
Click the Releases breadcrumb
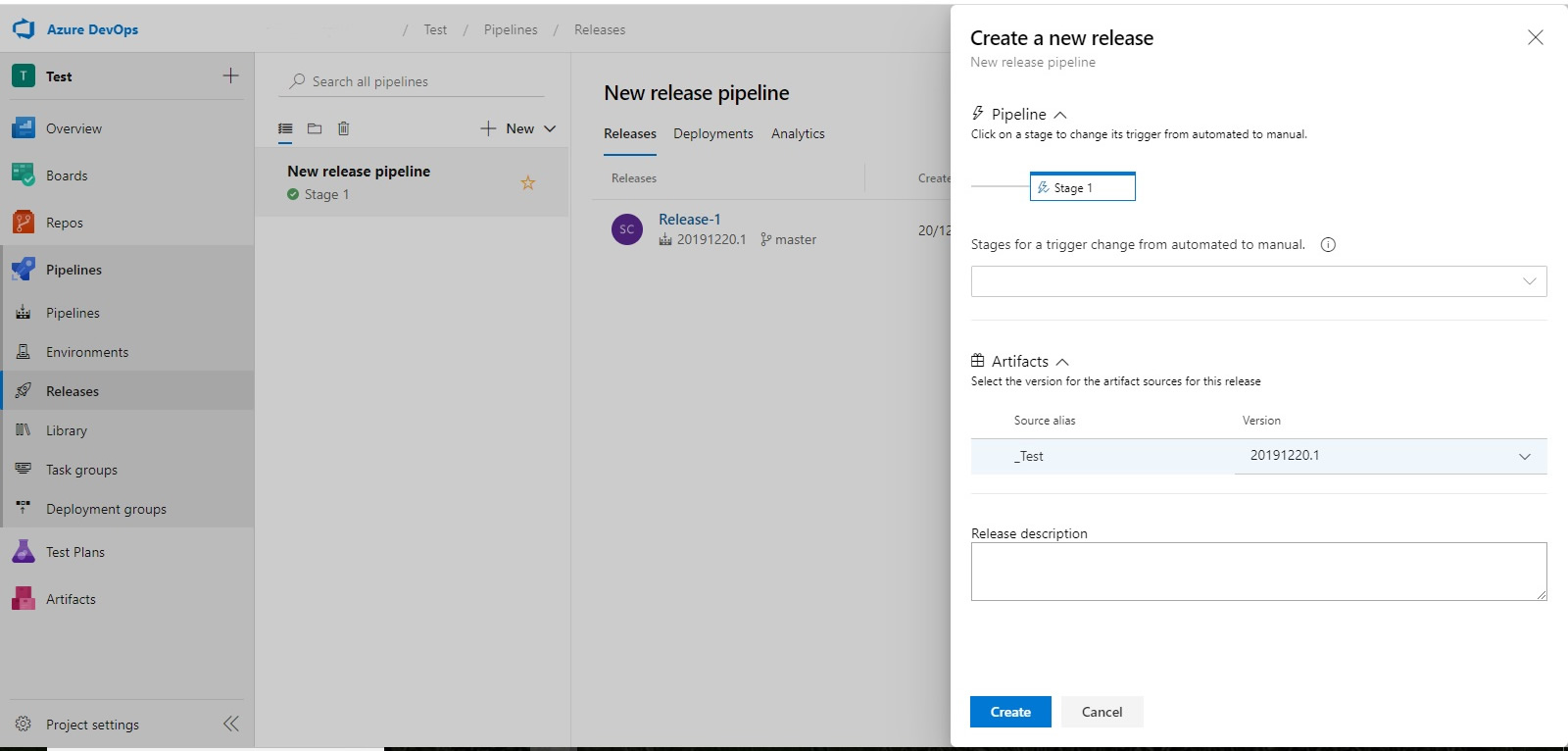[600, 29]
